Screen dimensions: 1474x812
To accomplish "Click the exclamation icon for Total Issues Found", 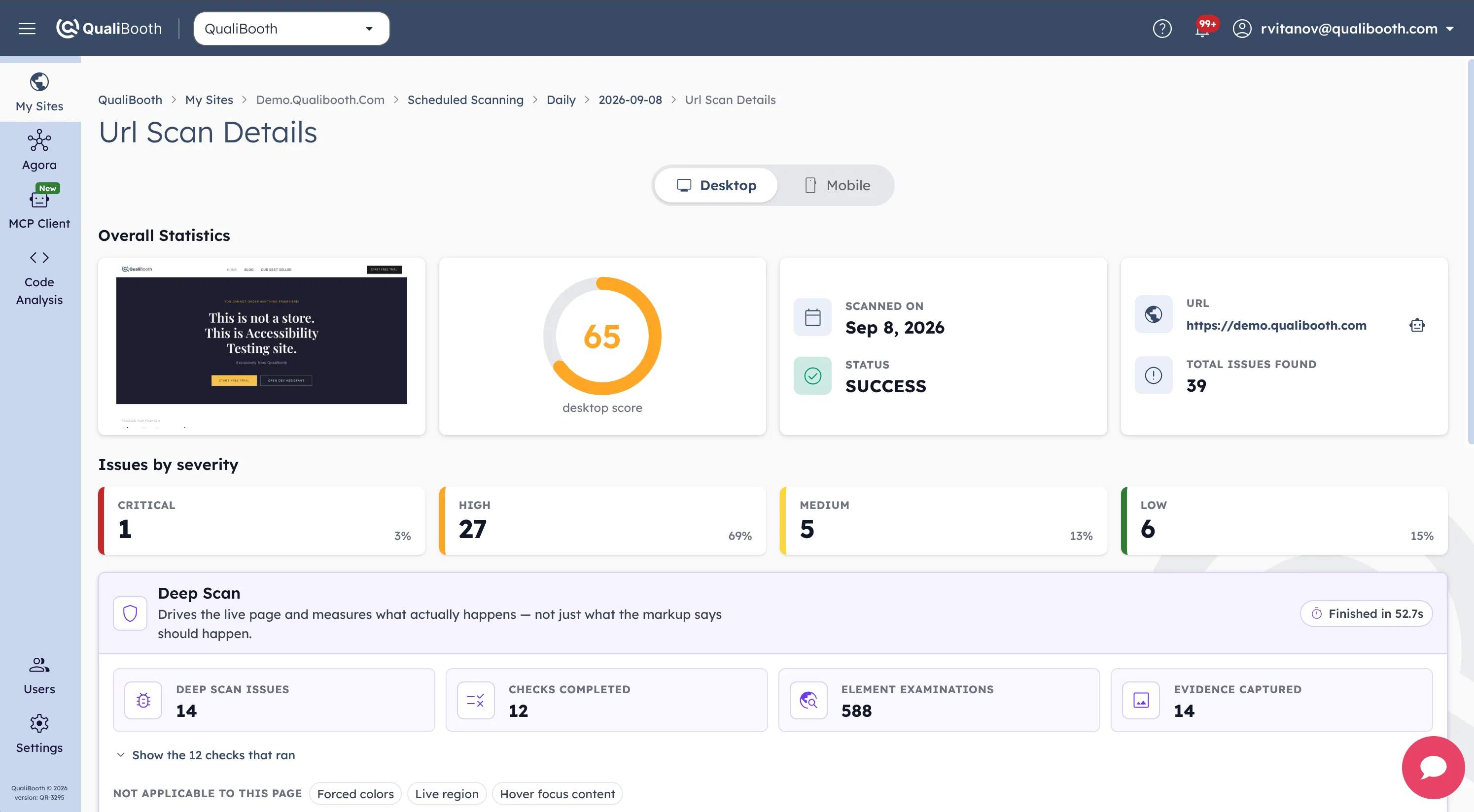I will point(1154,375).
